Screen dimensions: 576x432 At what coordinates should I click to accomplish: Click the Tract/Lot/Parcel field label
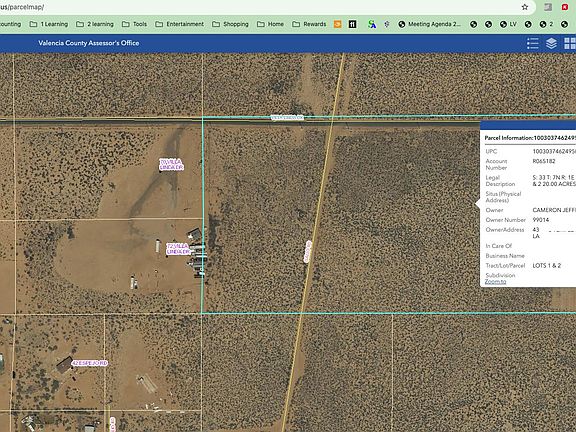click(505, 266)
